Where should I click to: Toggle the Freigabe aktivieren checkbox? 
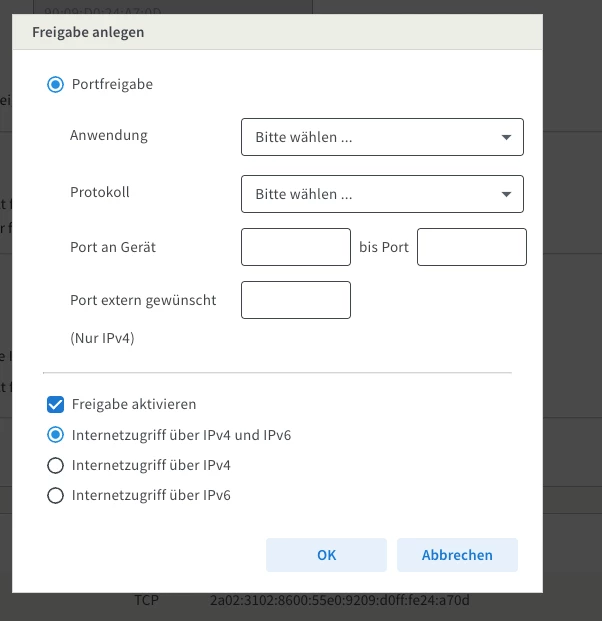tap(56, 405)
